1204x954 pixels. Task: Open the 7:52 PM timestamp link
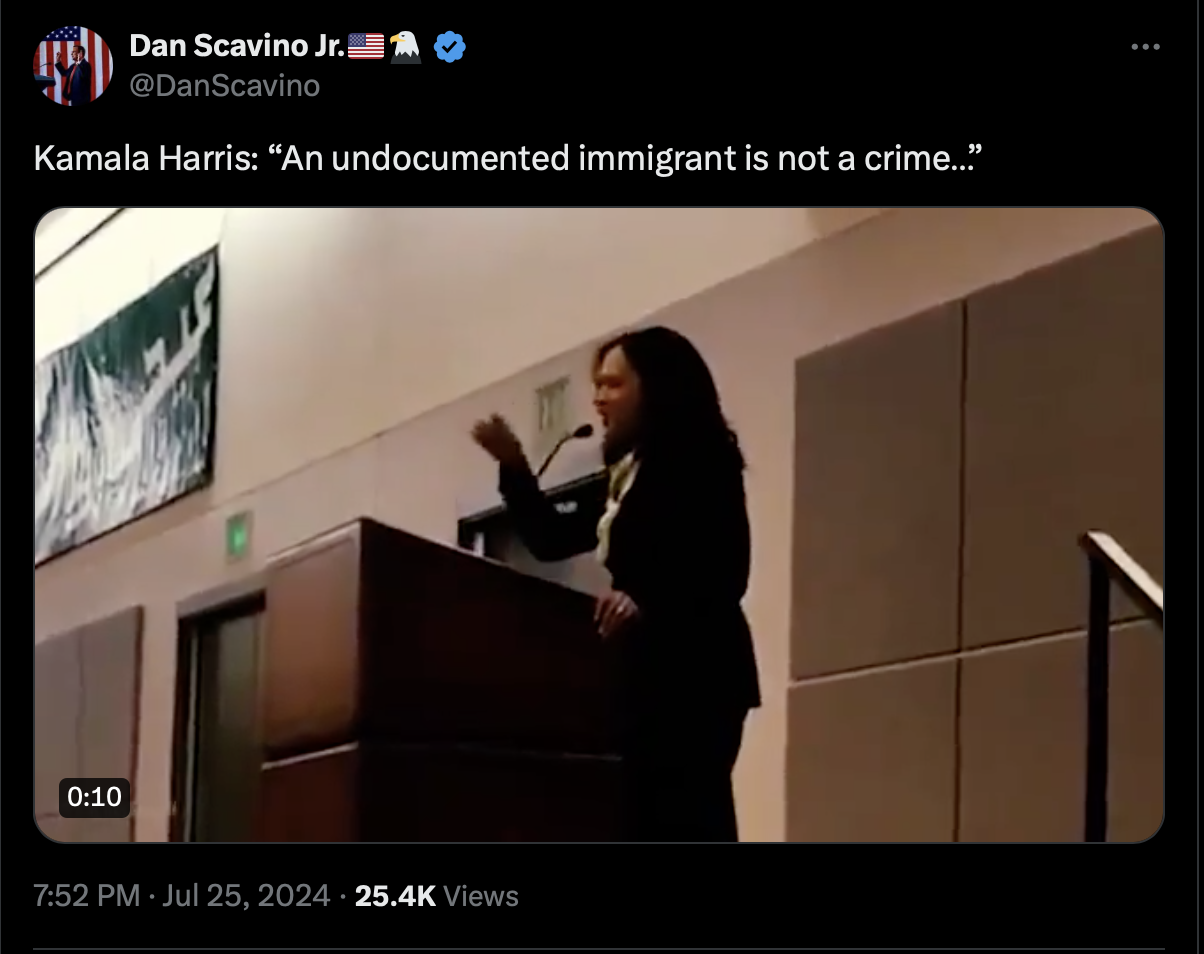pos(87,895)
